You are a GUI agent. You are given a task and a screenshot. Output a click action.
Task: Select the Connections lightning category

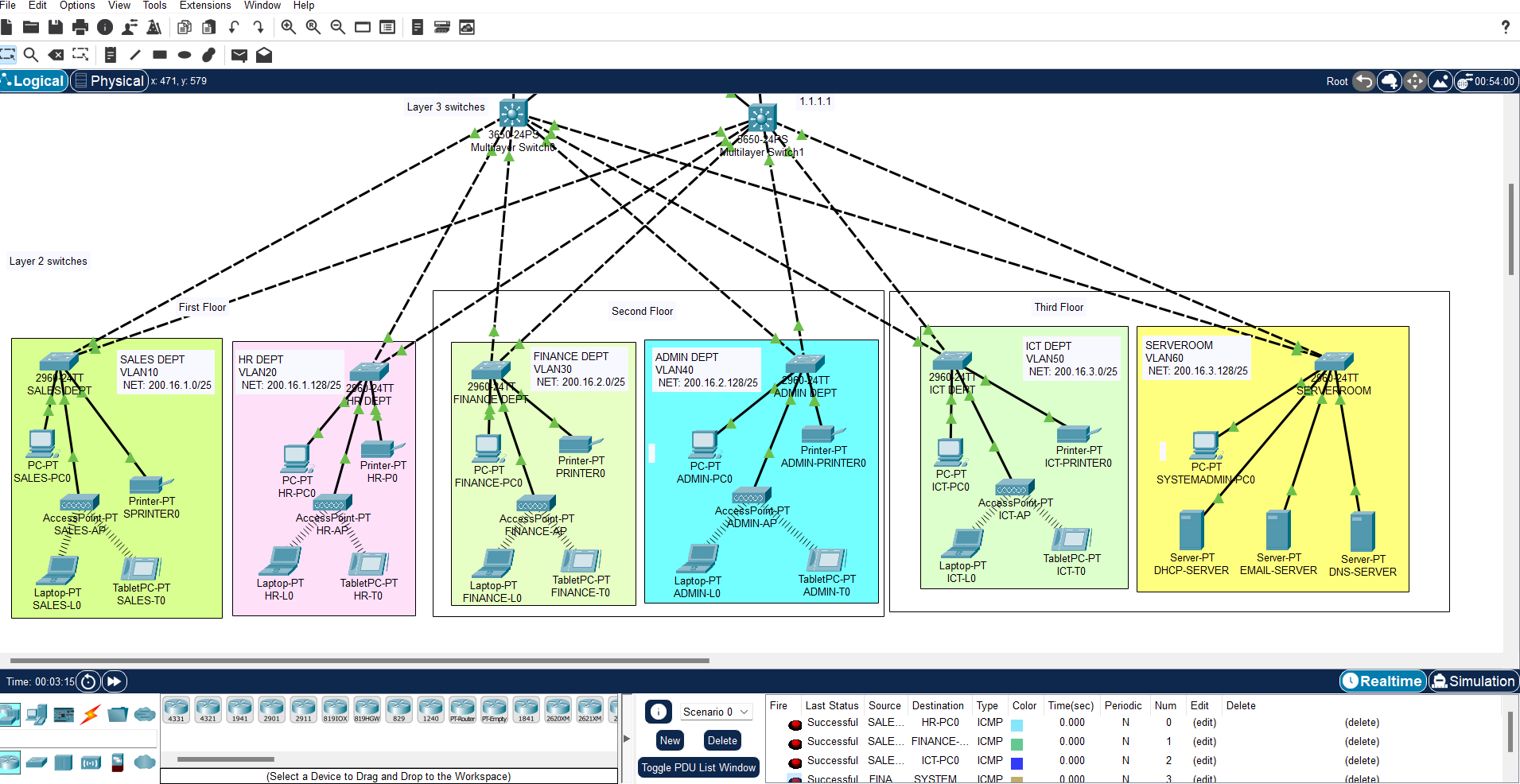click(91, 714)
